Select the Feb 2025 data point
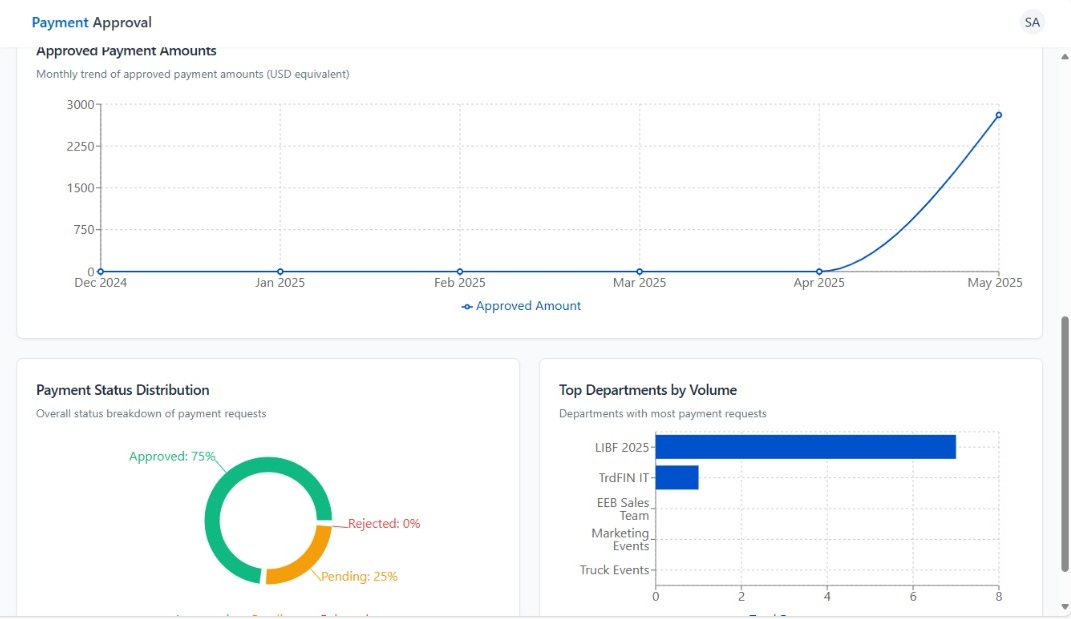The height and width of the screenshot is (619, 1071). click(460, 271)
